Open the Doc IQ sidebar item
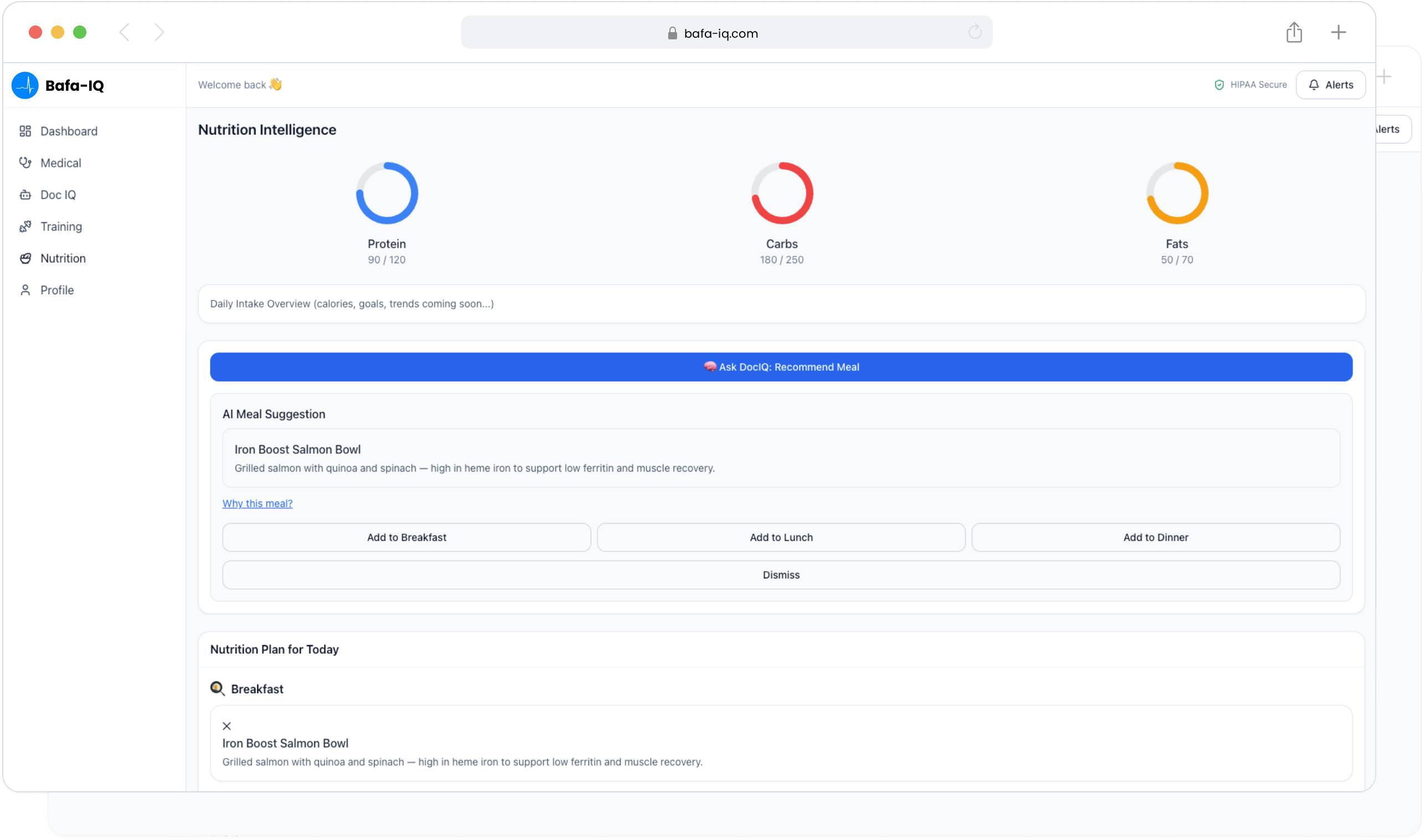 click(58, 194)
